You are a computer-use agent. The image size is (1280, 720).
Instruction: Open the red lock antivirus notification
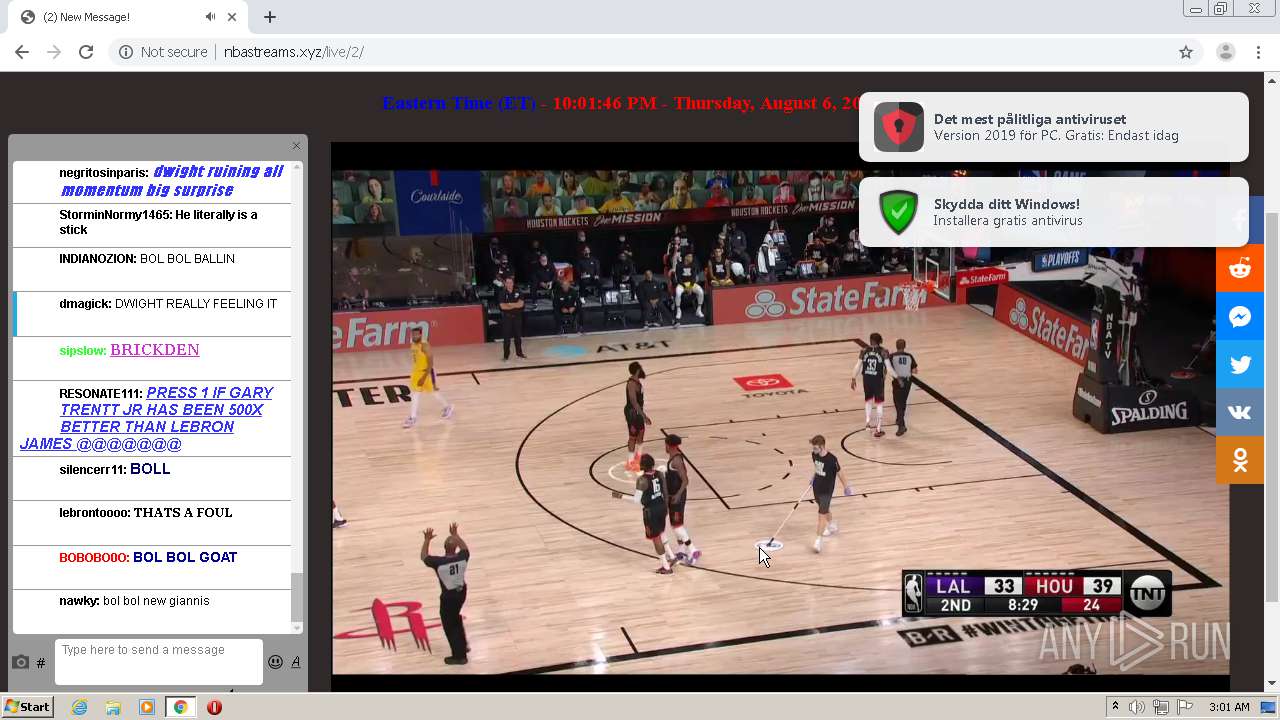click(x=1054, y=127)
